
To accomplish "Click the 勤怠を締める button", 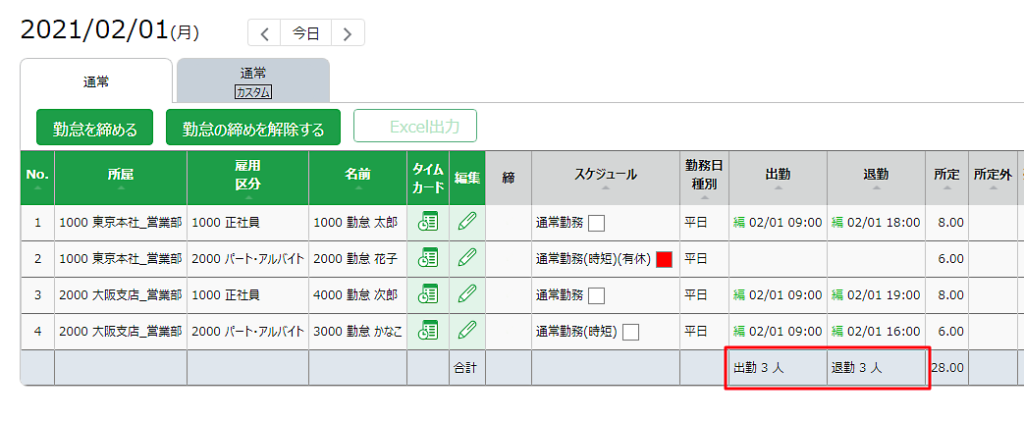I will [95, 128].
